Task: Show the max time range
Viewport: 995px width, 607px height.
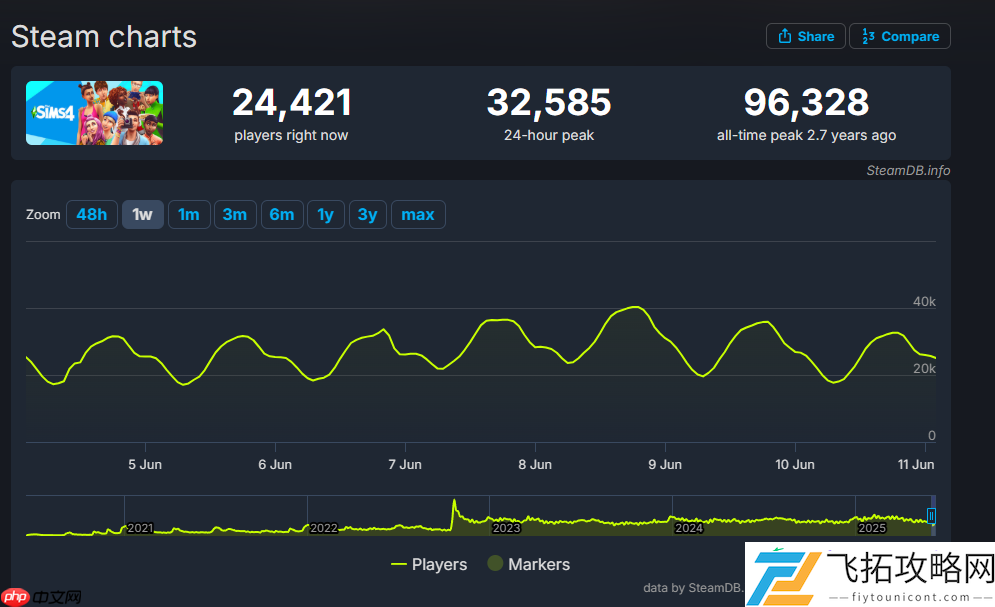Action: click(418, 214)
